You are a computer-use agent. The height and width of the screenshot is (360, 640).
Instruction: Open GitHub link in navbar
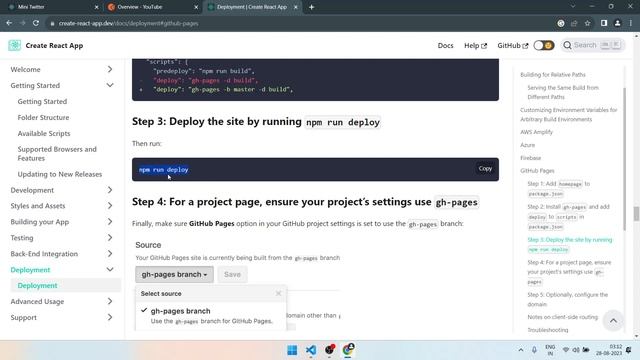tap(512, 45)
